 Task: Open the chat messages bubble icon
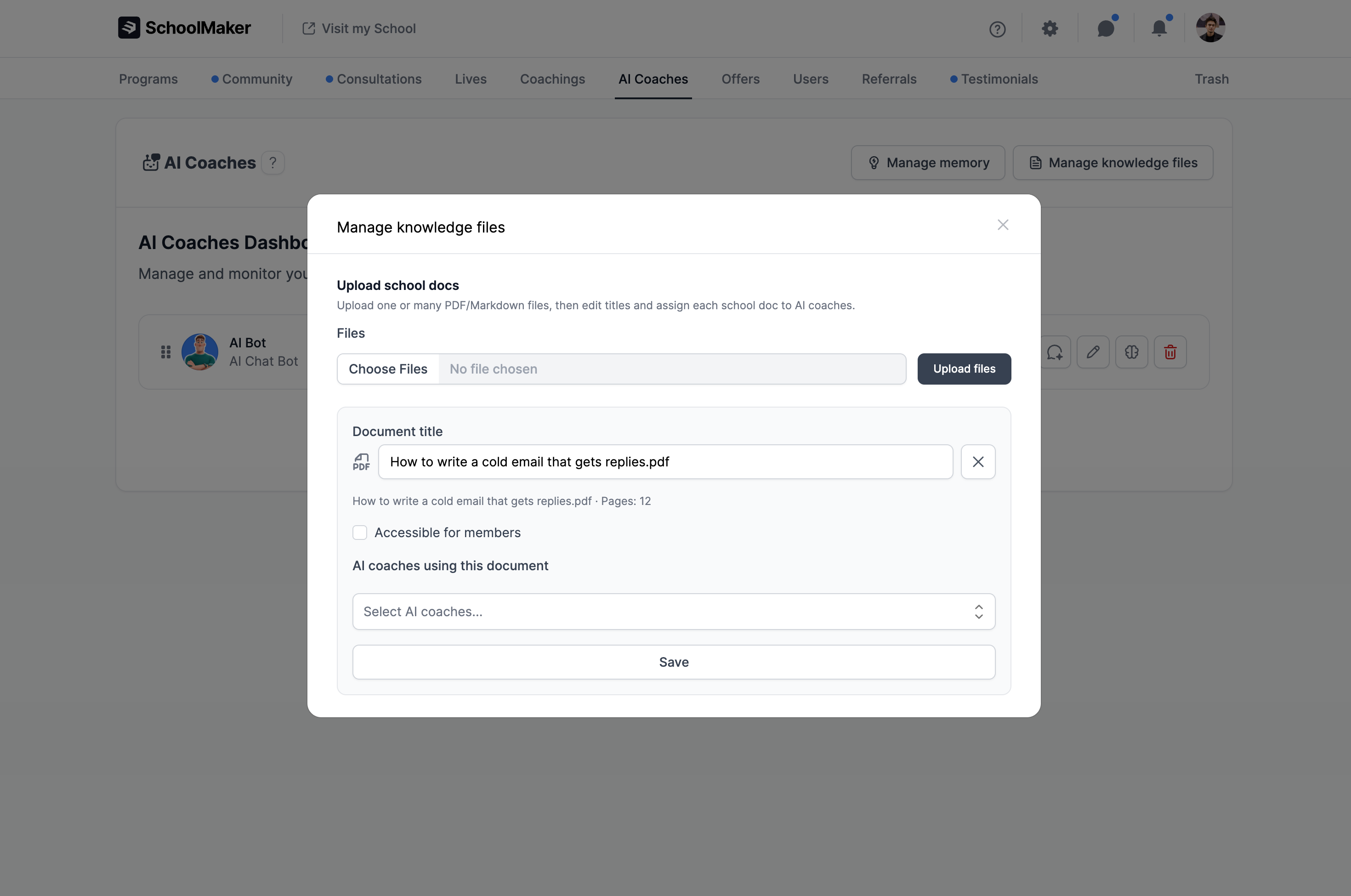point(1106,28)
